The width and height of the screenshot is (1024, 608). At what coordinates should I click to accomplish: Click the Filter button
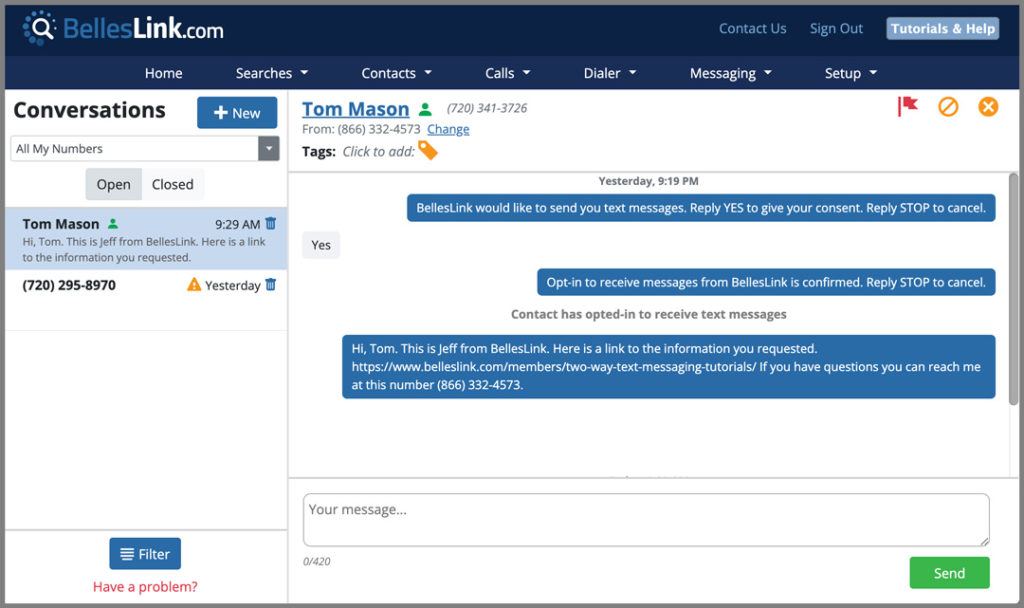tap(145, 554)
